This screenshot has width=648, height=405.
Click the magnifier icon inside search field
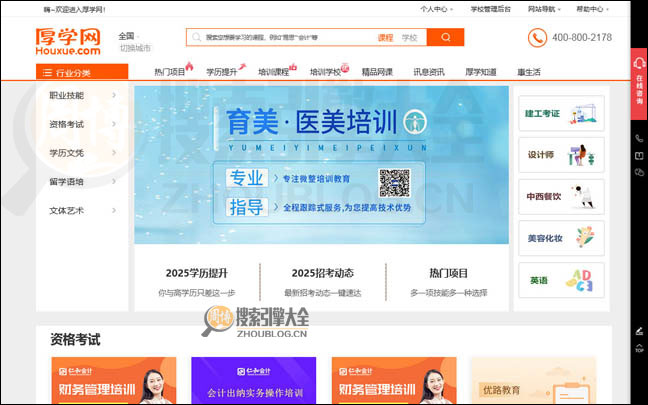[196, 37]
